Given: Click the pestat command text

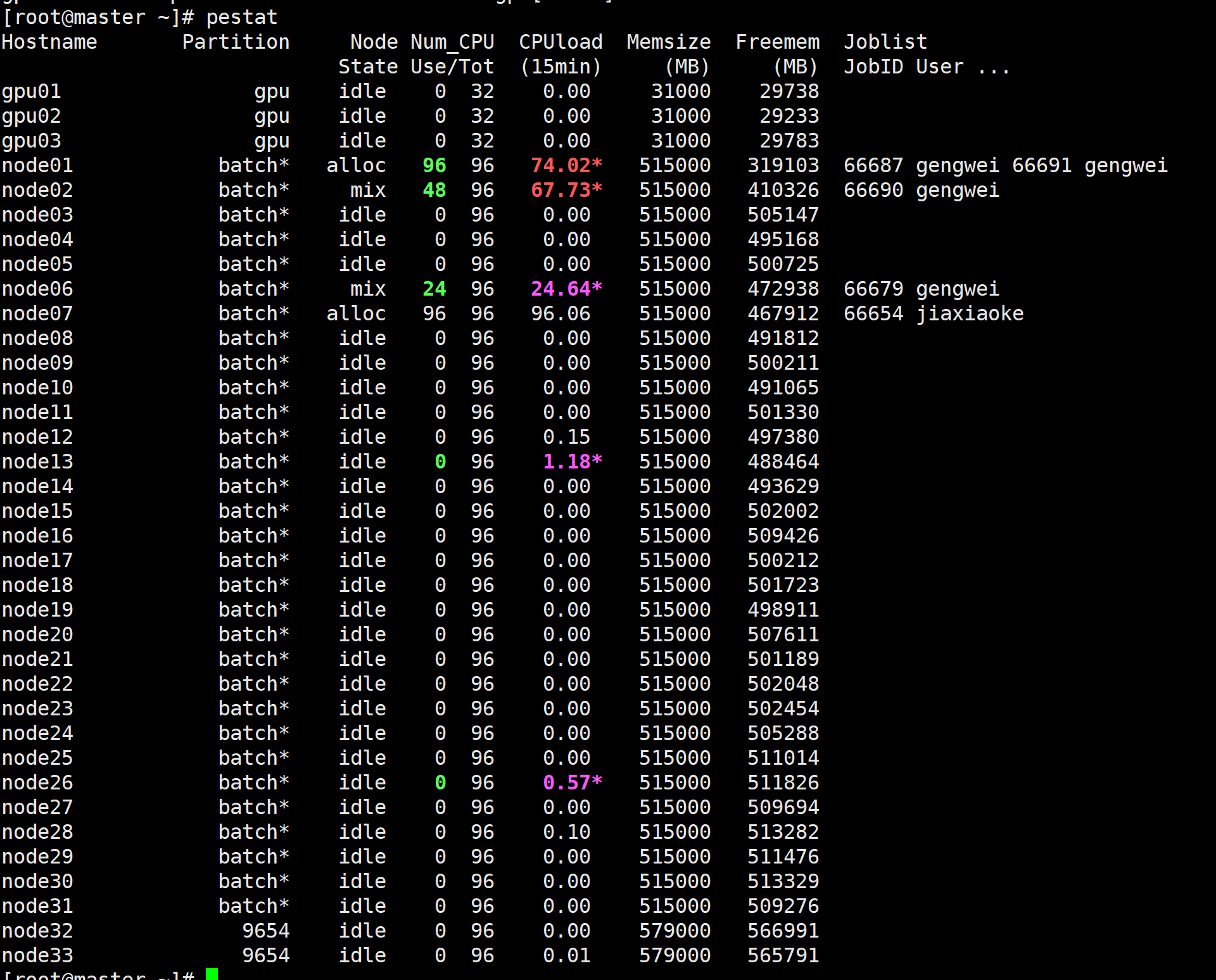Looking at the screenshot, I should (x=241, y=17).
